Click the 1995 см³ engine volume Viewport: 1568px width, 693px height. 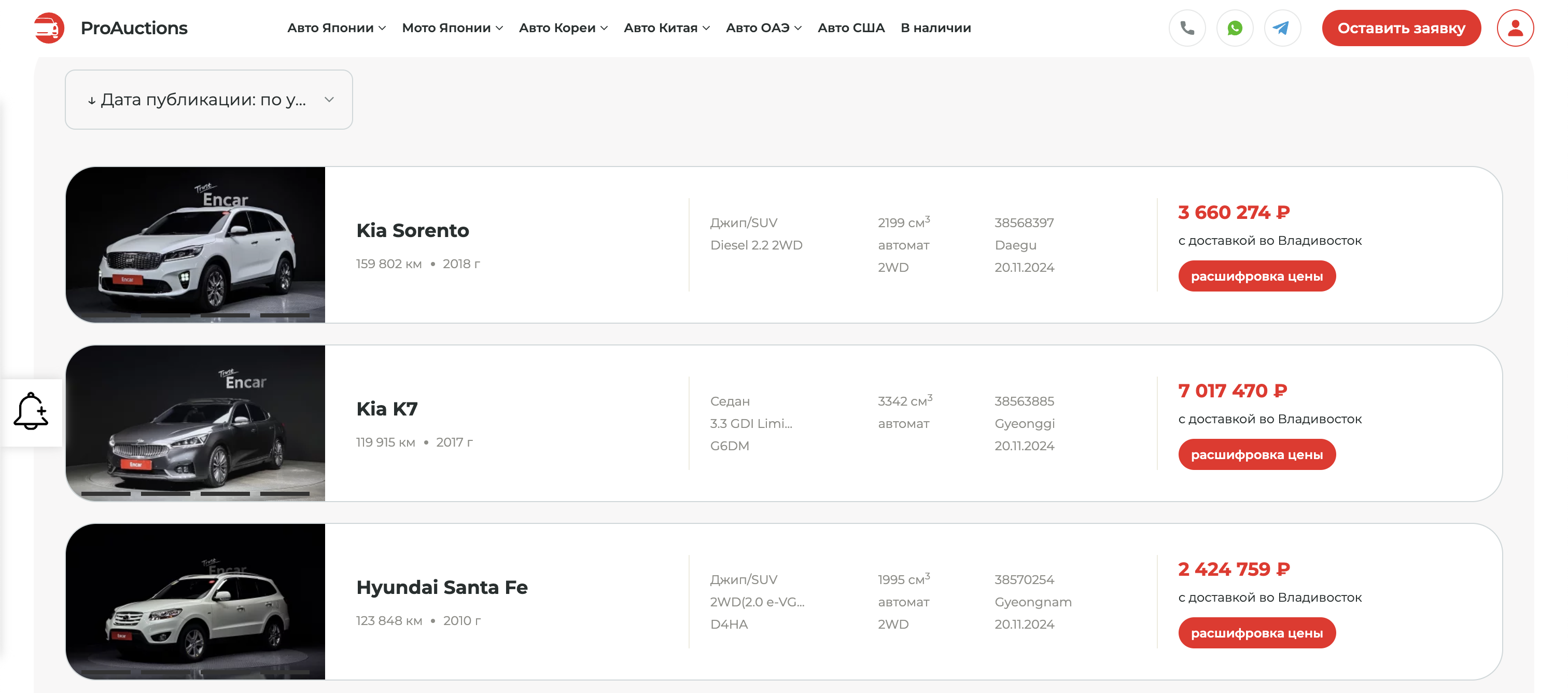tap(904, 579)
